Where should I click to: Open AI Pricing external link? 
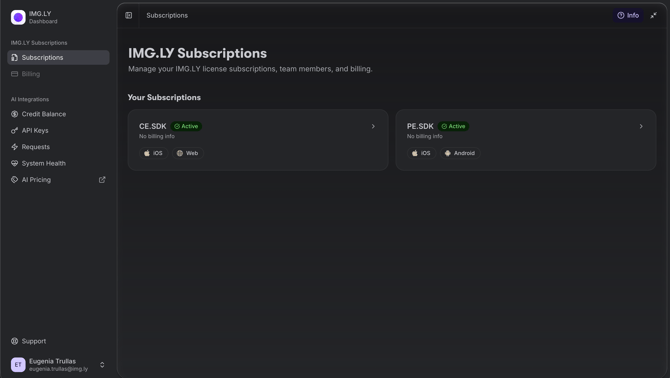[58, 179]
